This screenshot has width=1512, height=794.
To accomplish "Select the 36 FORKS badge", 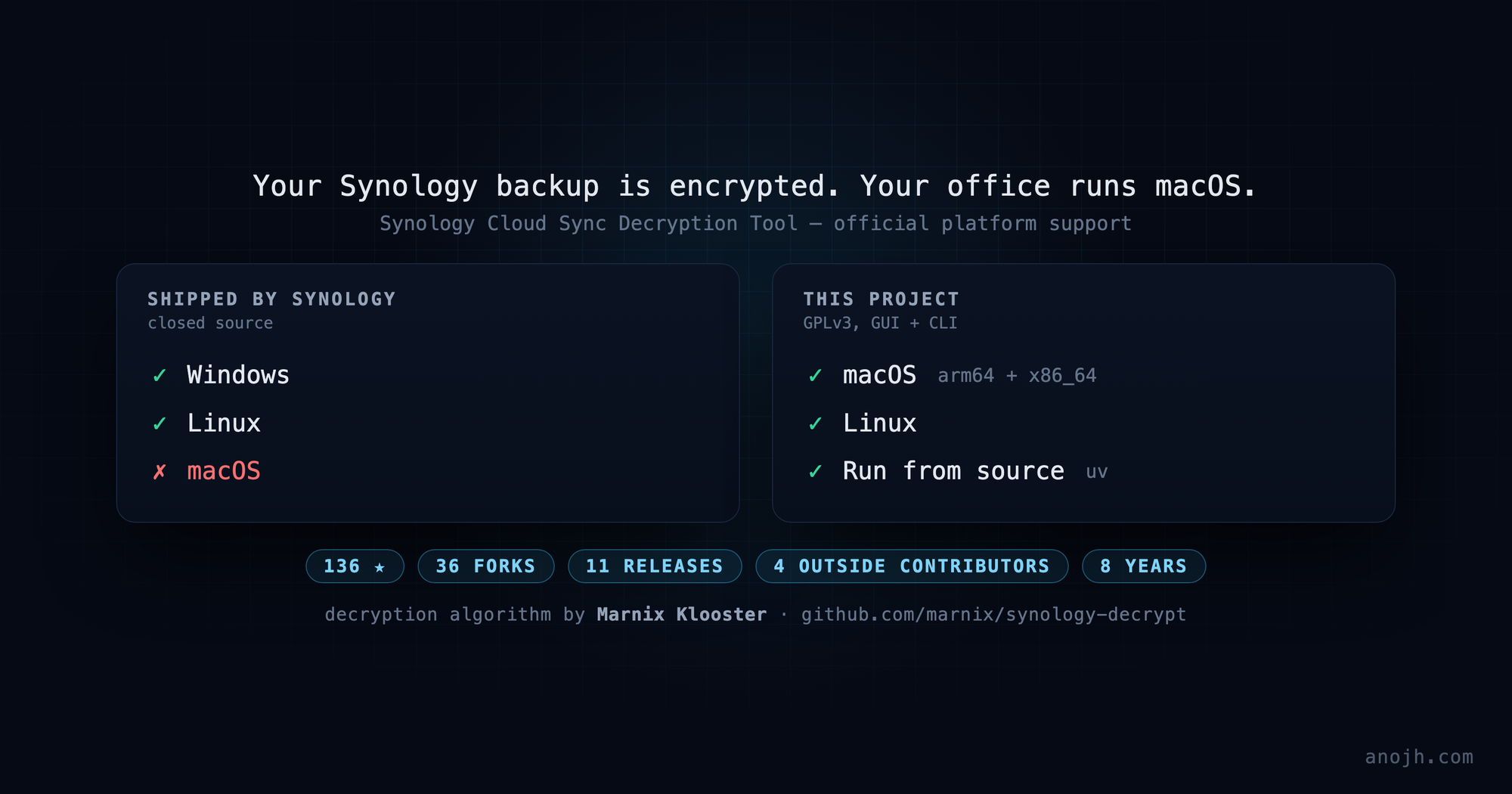I will 485,566.
